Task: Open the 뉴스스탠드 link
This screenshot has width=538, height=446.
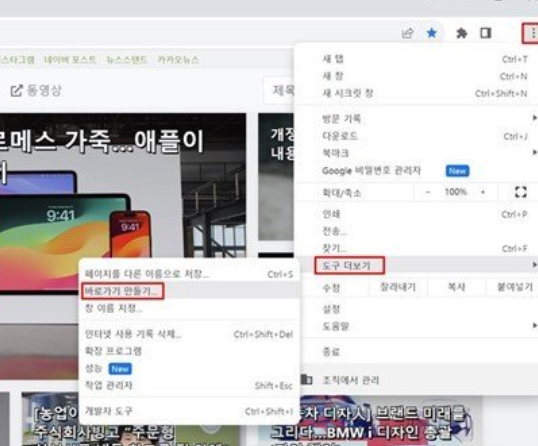Action: (127, 60)
